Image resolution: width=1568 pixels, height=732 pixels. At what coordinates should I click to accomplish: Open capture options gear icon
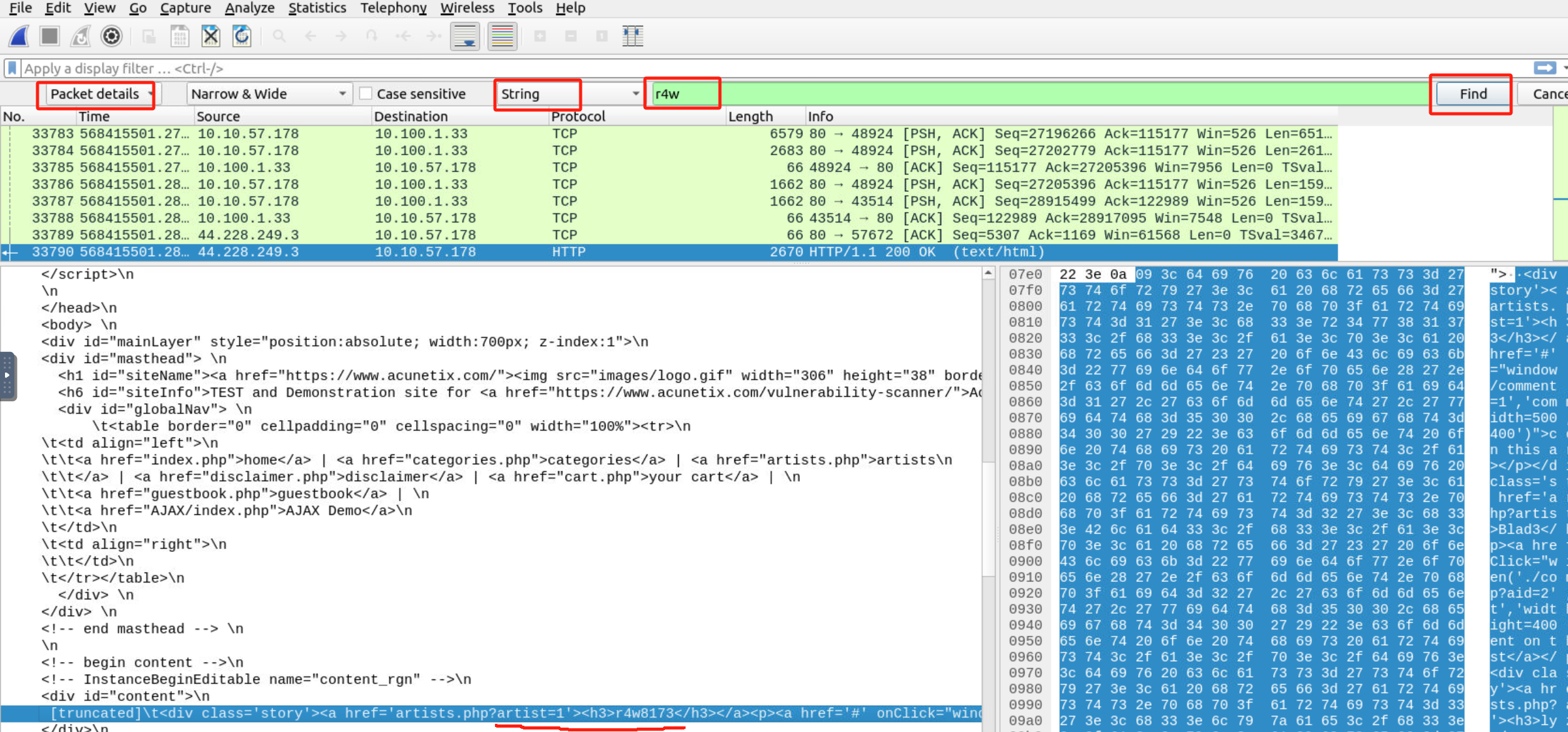111,36
